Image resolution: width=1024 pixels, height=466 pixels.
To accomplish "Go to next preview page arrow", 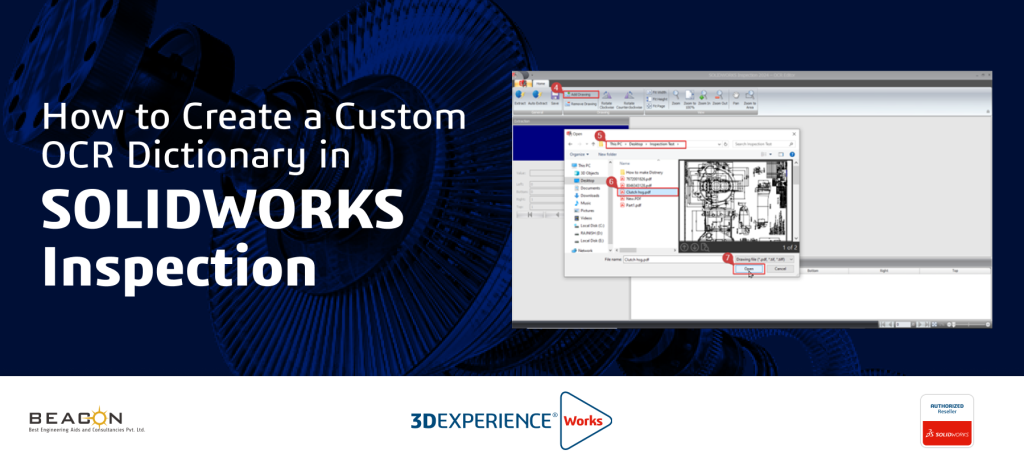I will click(x=694, y=247).
